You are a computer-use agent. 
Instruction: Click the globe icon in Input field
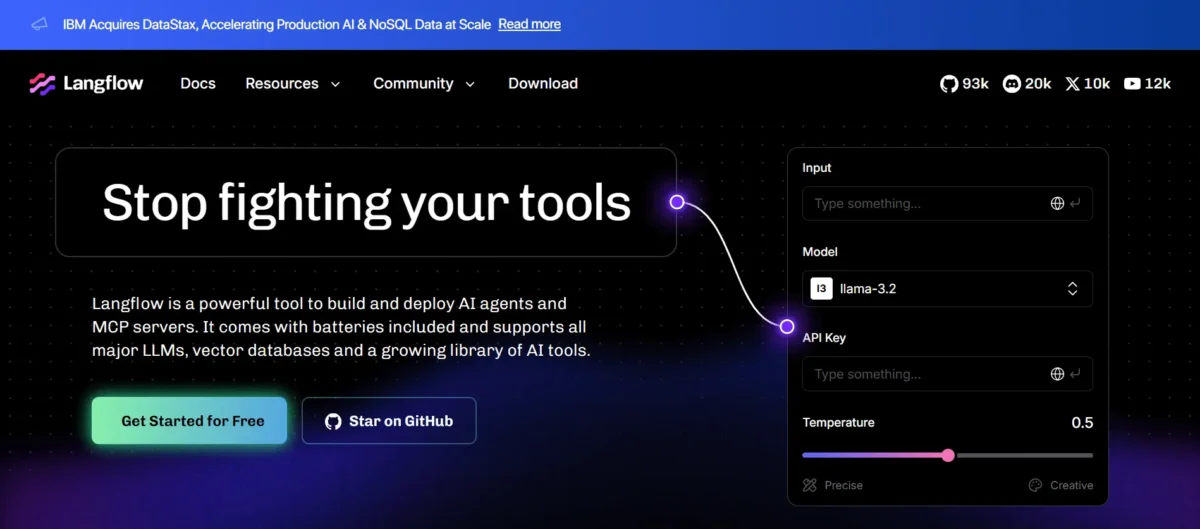(1057, 204)
